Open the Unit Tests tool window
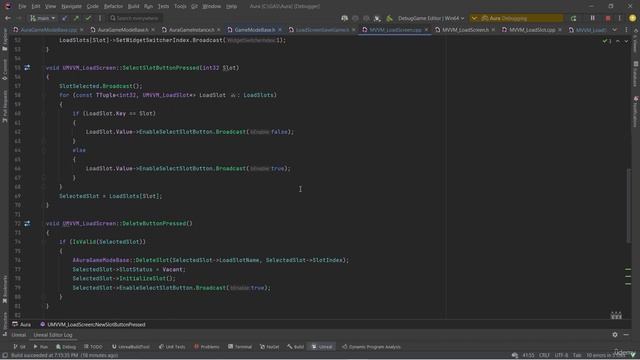This screenshot has height=360, width=640. click(172, 347)
